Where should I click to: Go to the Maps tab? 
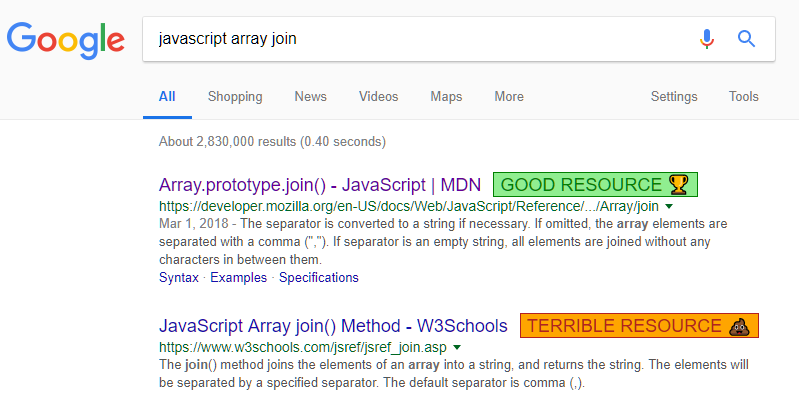point(446,97)
